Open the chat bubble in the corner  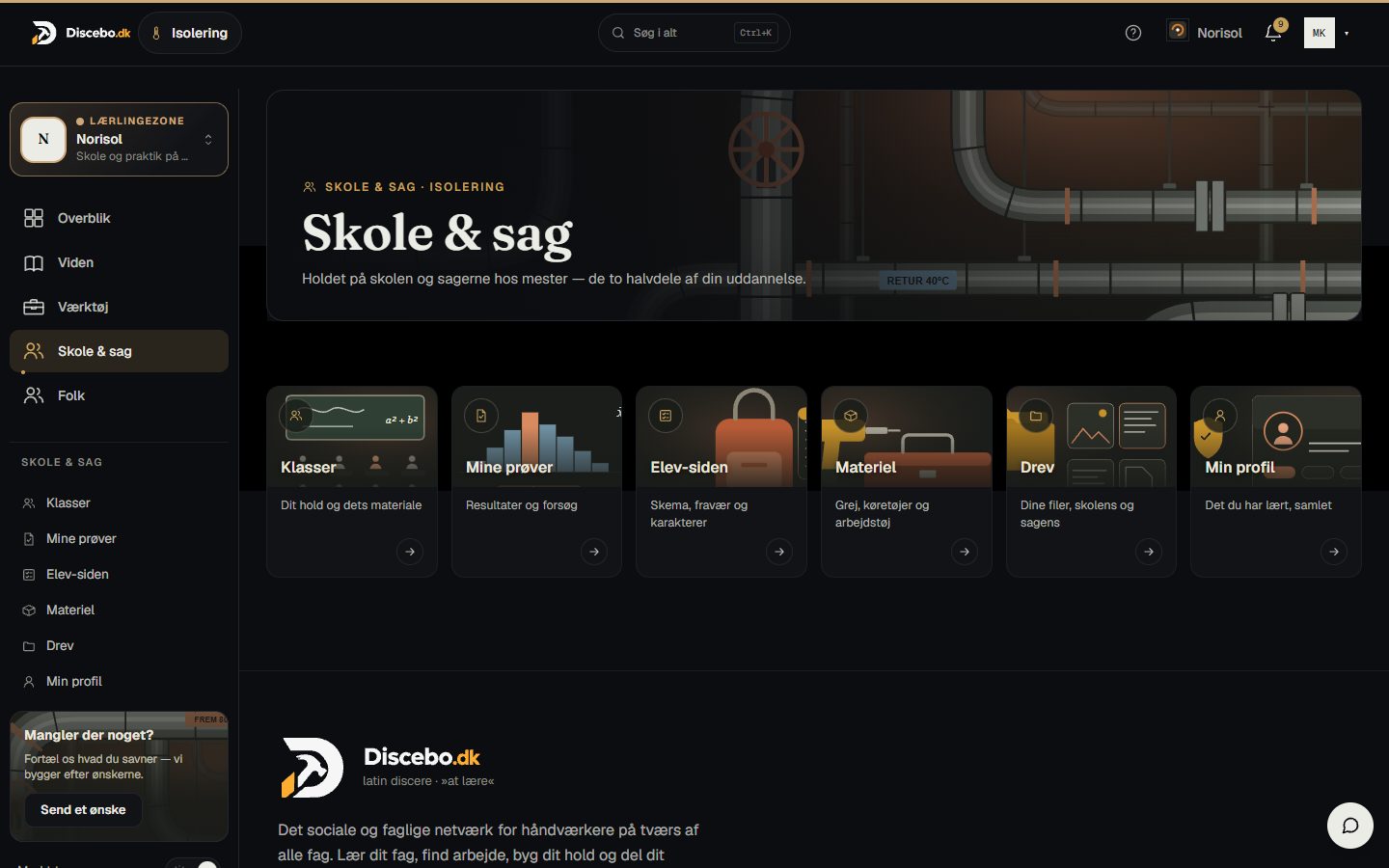(1350, 826)
